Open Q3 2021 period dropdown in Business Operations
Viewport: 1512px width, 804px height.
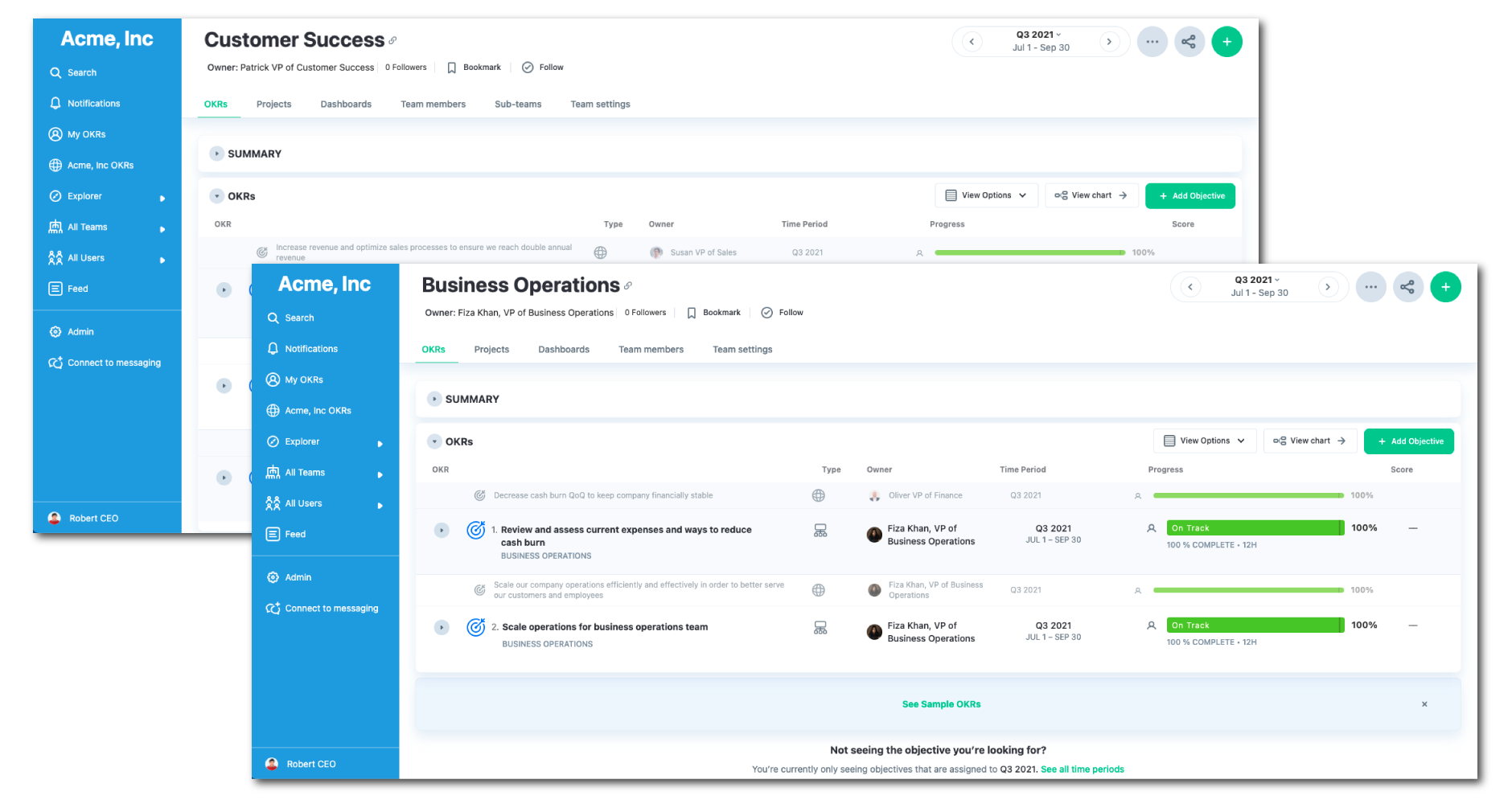(1257, 280)
